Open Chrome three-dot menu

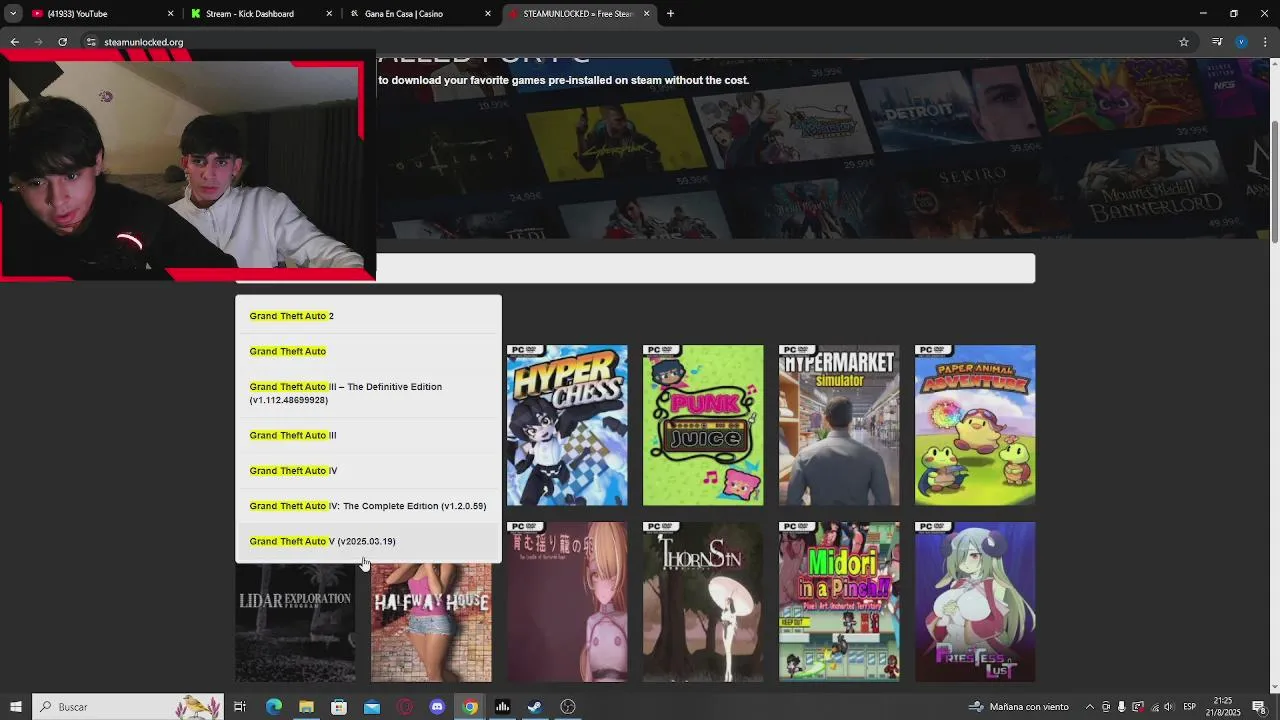pos(1266,42)
